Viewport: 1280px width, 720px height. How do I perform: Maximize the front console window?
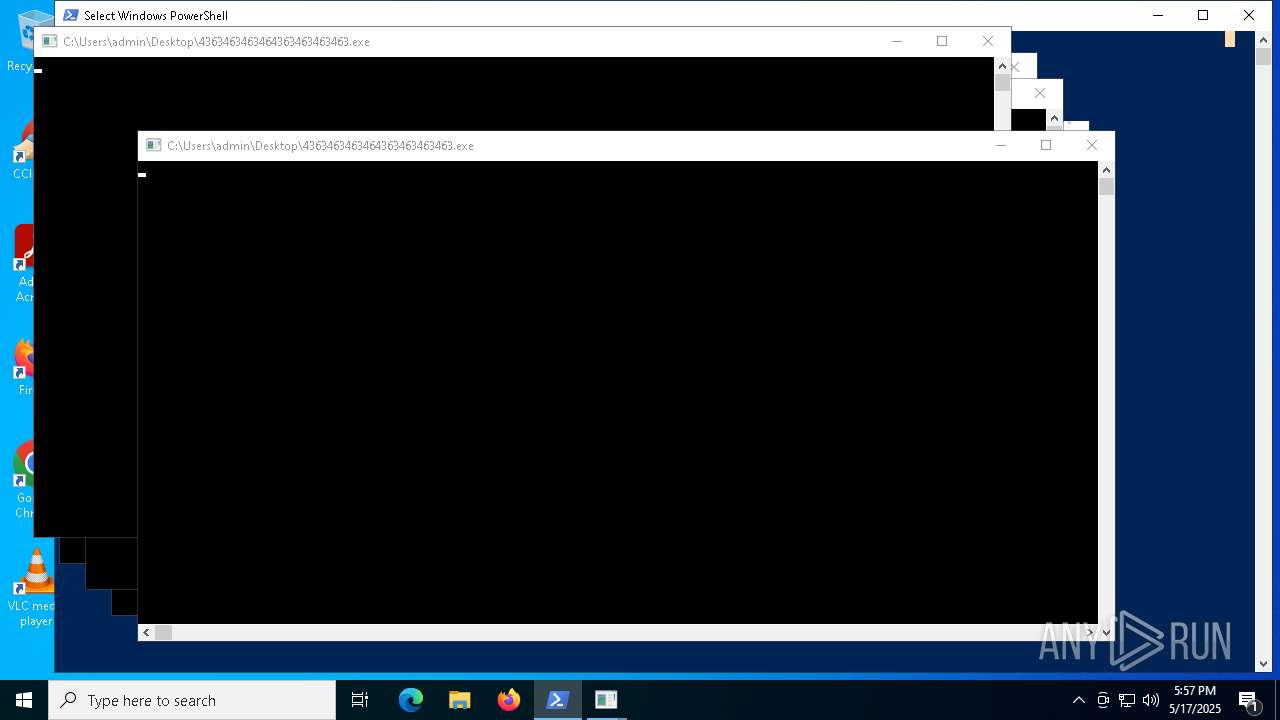(1046, 146)
